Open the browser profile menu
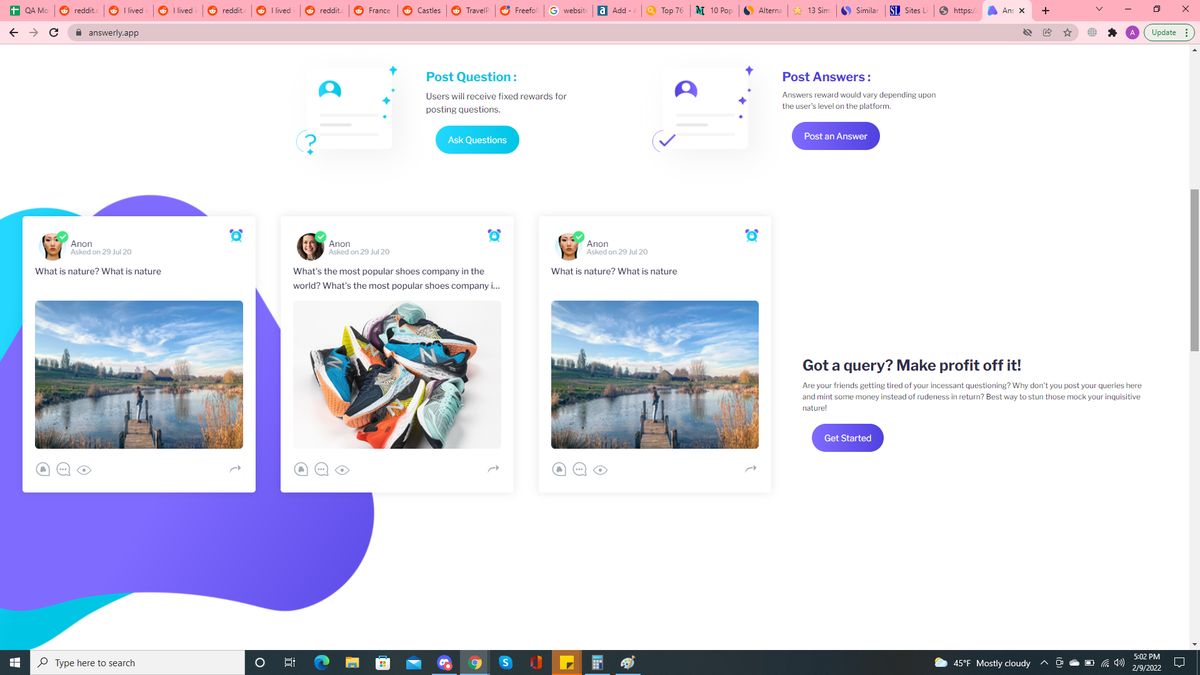This screenshot has width=1200, height=675. 1133,32
